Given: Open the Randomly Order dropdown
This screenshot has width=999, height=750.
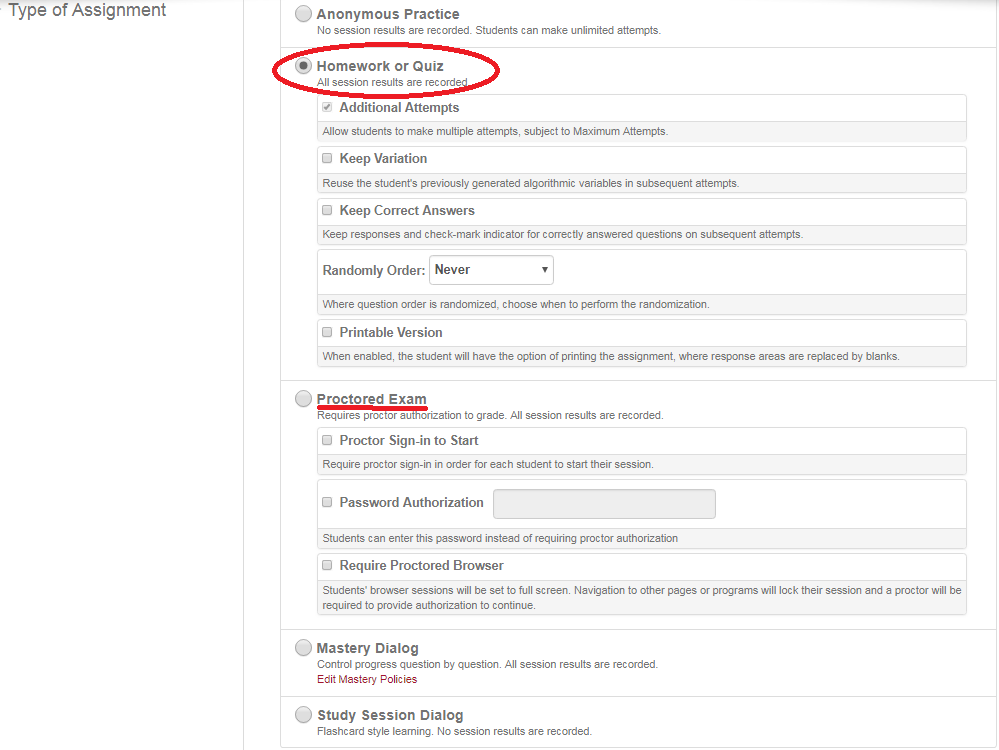Looking at the screenshot, I should (x=491, y=270).
